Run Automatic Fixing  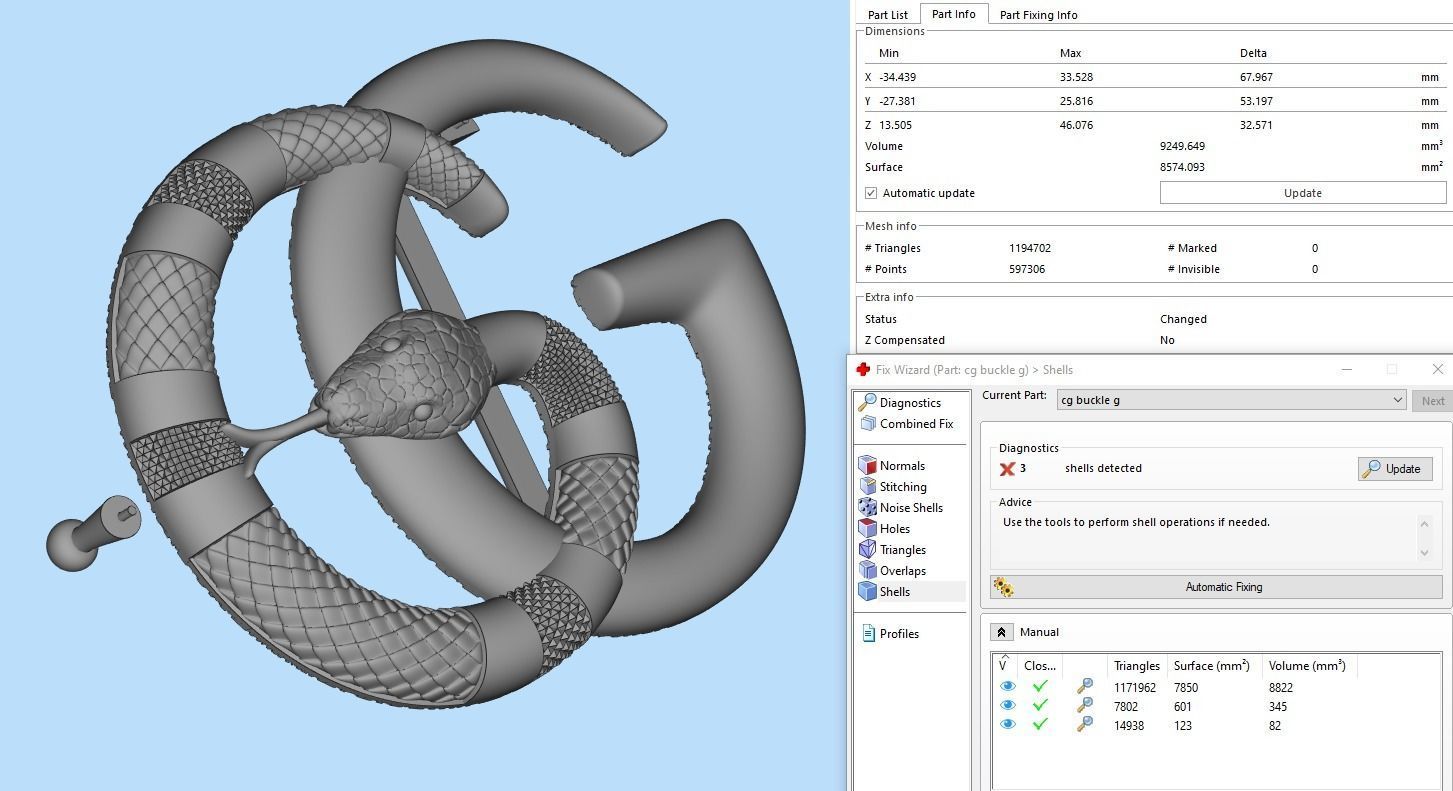(1216, 587)
